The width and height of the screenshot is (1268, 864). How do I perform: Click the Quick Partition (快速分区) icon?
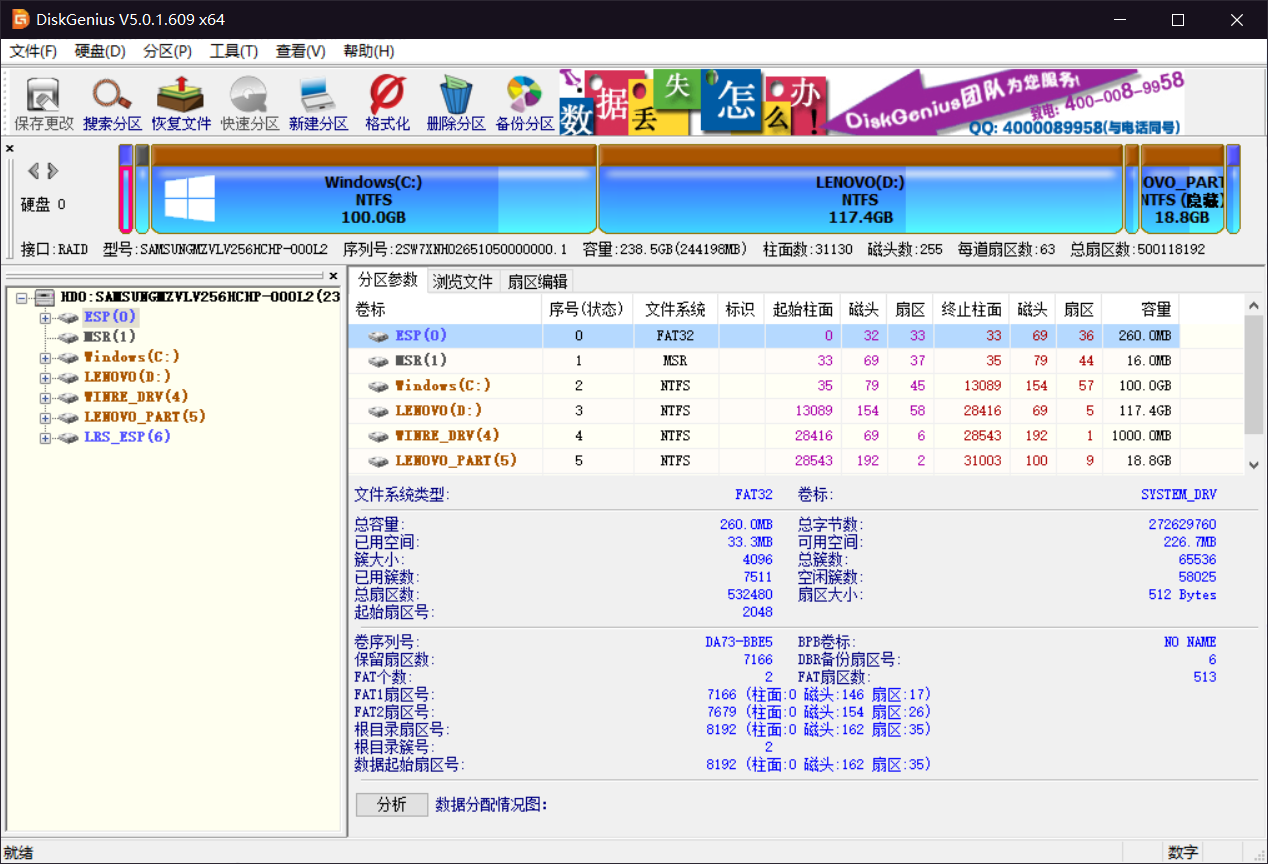tap(249, 104)
